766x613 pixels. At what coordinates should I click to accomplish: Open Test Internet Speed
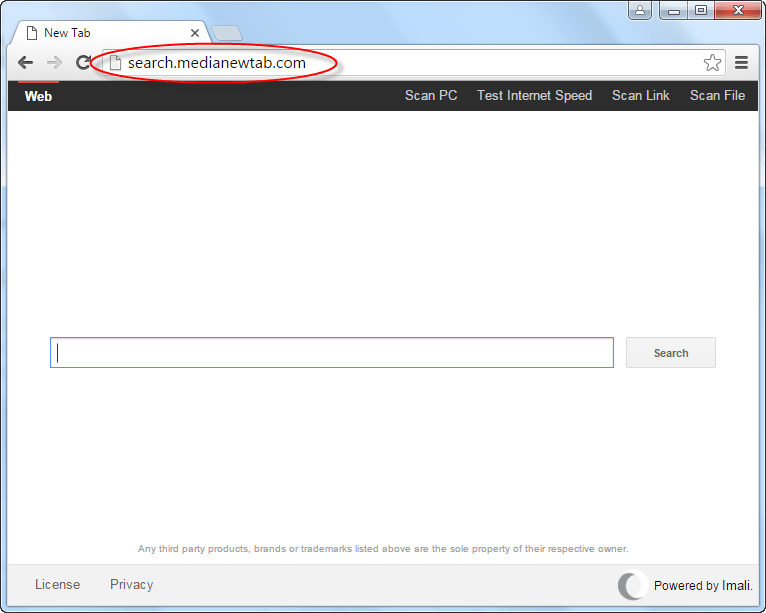coord(534,95)
